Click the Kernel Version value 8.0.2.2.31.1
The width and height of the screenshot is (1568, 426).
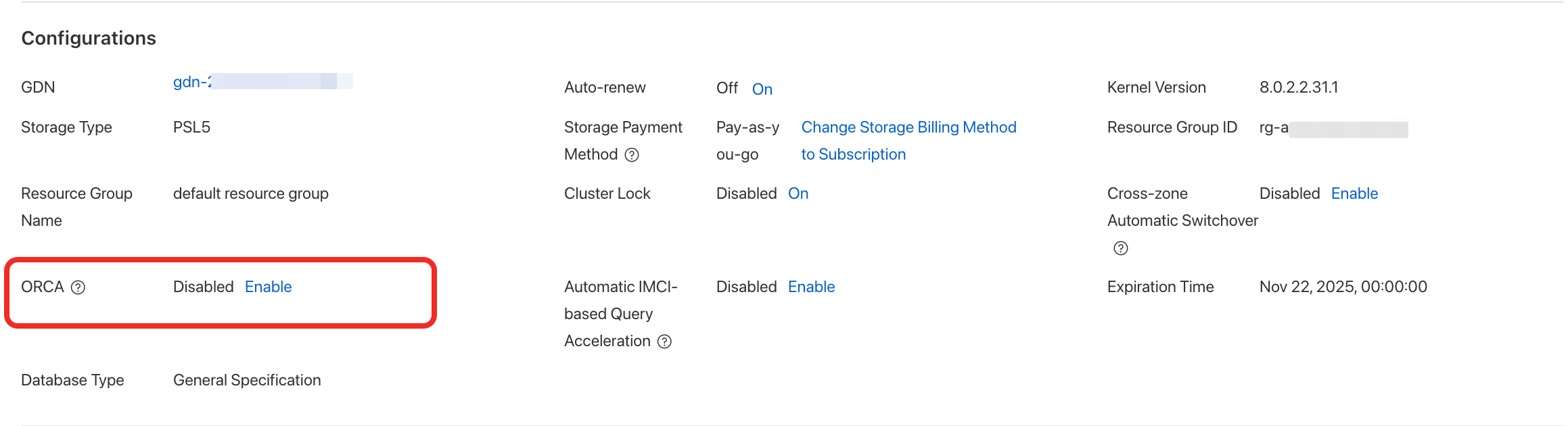[x=1298, y=87]
